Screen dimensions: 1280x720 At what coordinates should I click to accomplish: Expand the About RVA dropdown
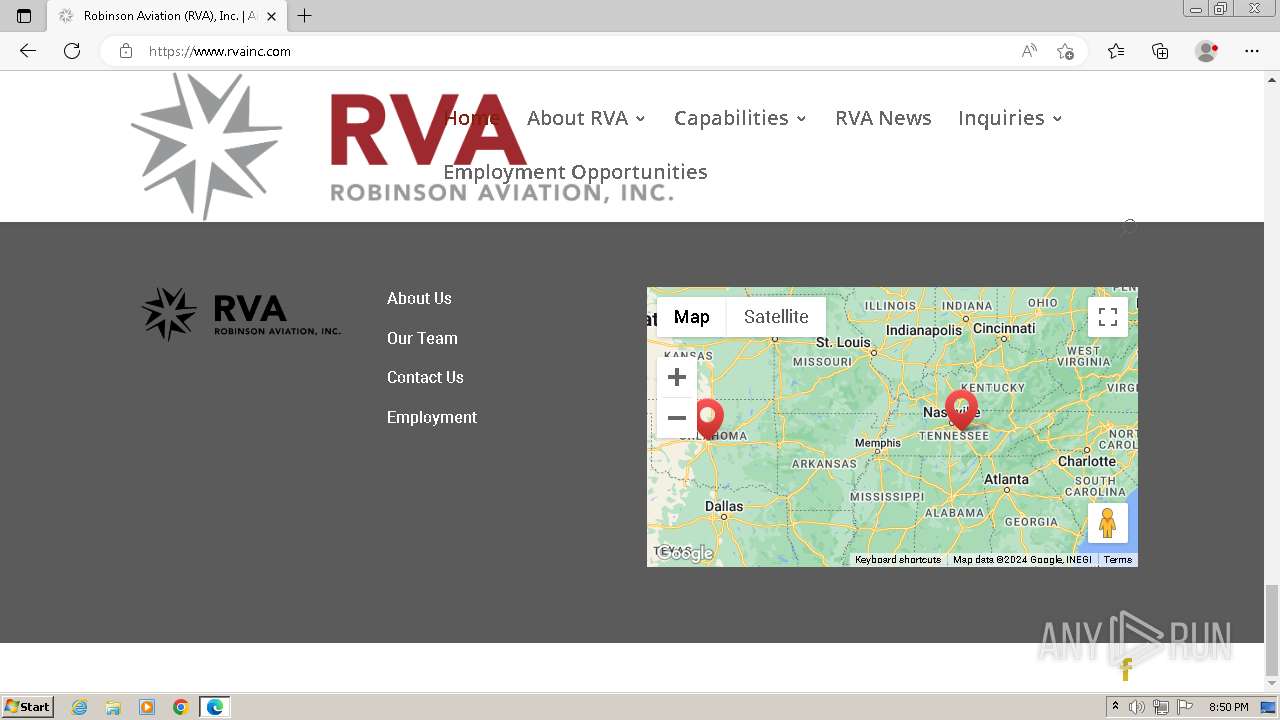(586, 118)
